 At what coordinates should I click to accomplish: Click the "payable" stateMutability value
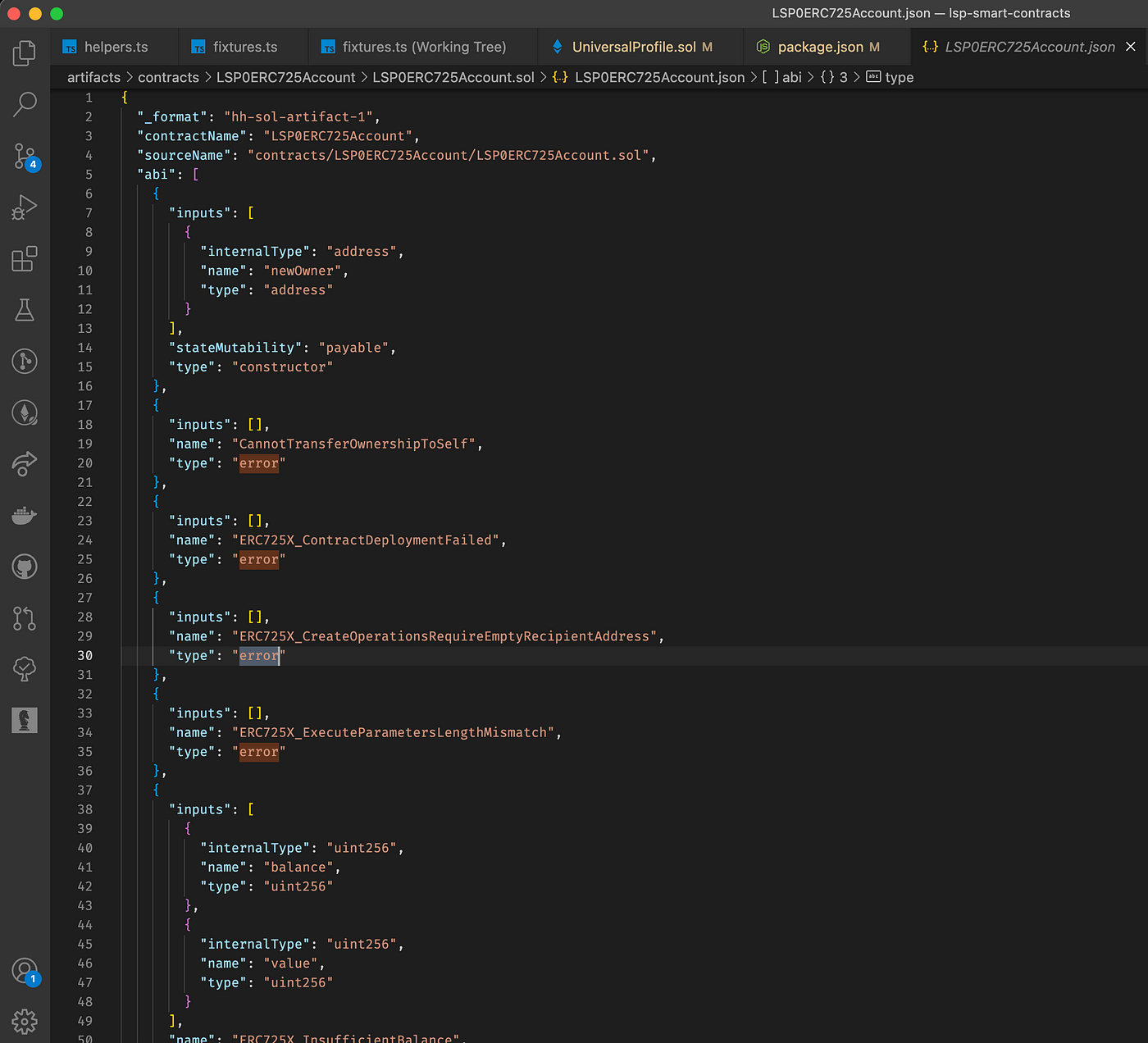pyautogui.click(x=353, y=348)
